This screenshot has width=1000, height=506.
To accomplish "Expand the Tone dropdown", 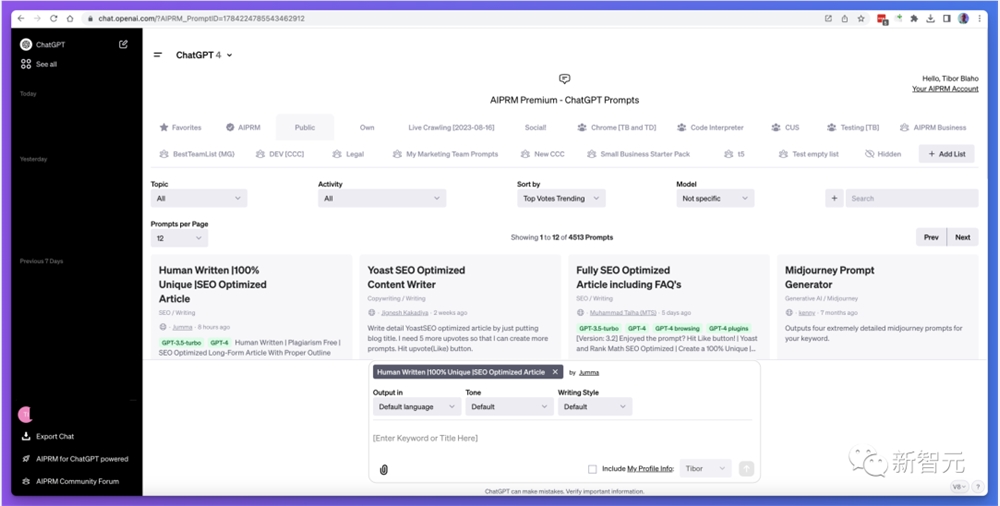I will coord(509,407).
